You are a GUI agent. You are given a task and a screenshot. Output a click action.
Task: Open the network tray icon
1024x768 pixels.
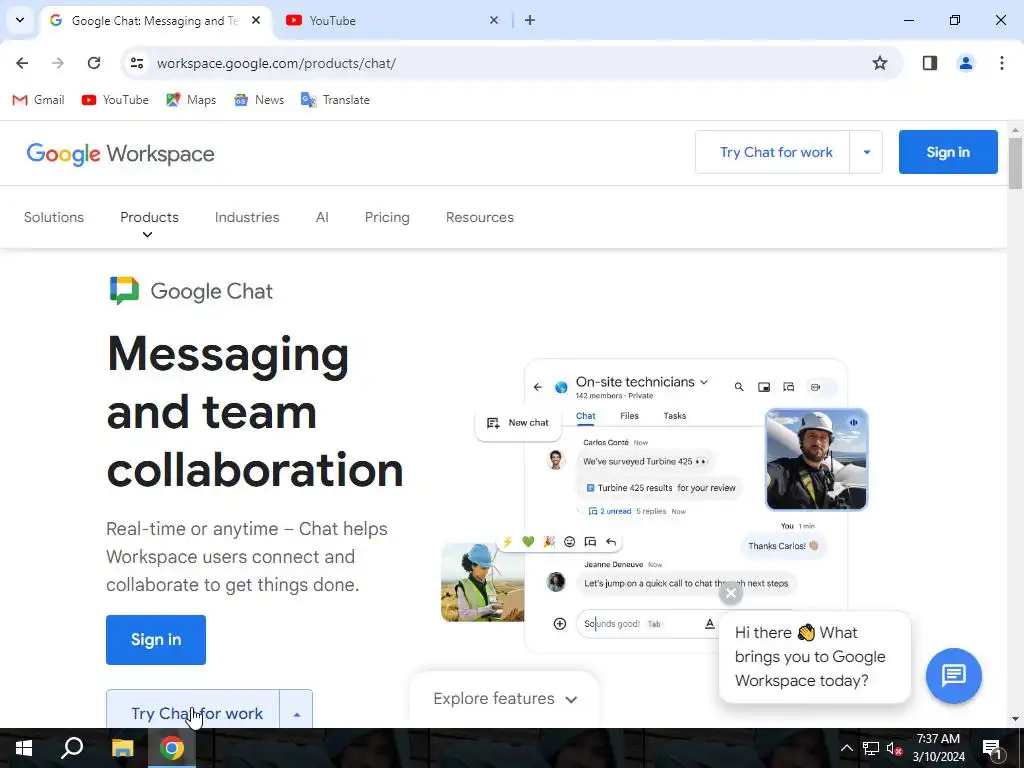pos(871,748)
